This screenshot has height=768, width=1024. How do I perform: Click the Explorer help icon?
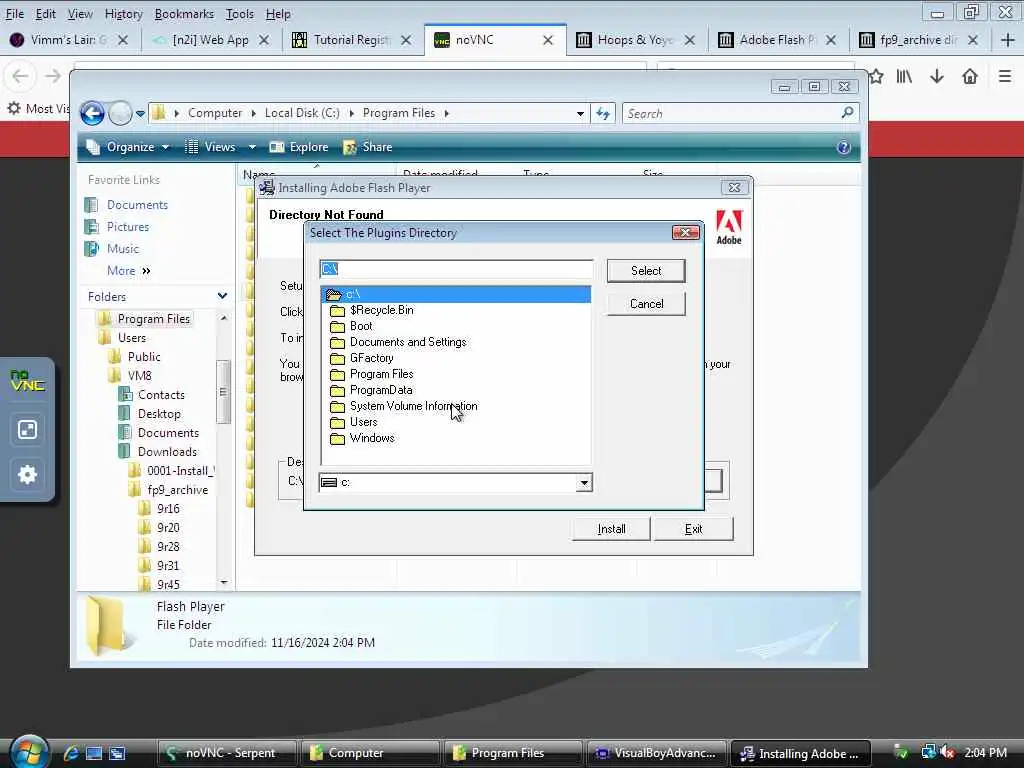(x=843, y=147)
